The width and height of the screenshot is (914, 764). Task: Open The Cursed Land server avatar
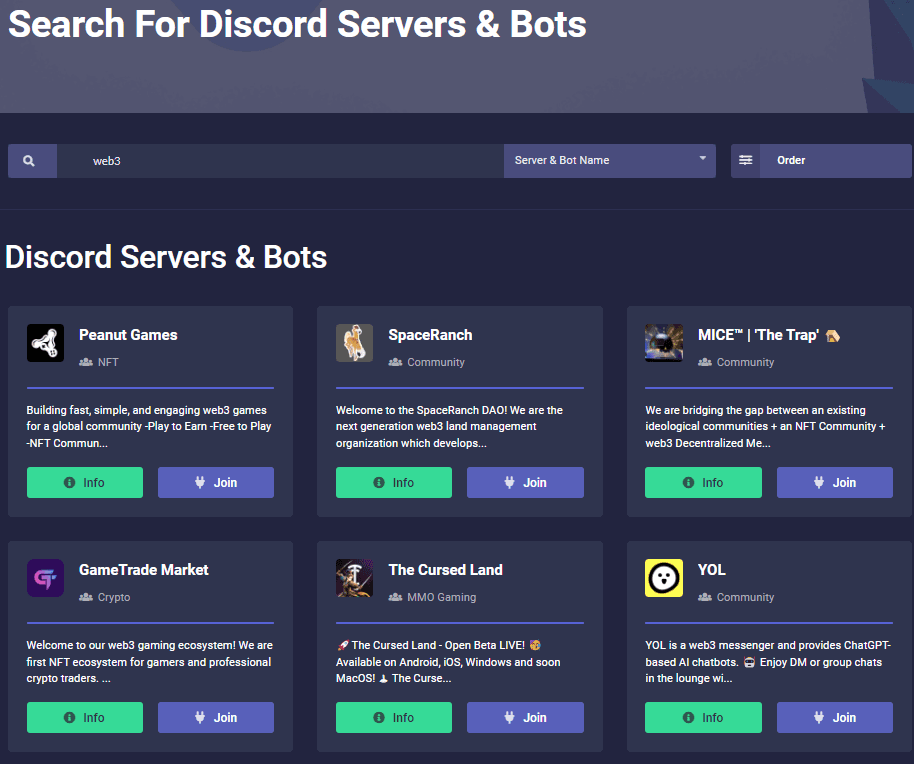[354, 578]
